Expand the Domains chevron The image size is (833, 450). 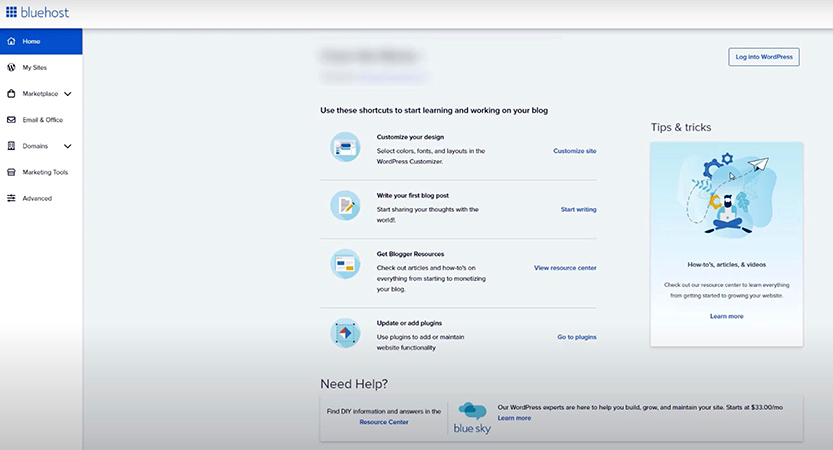tap(67, 146)
